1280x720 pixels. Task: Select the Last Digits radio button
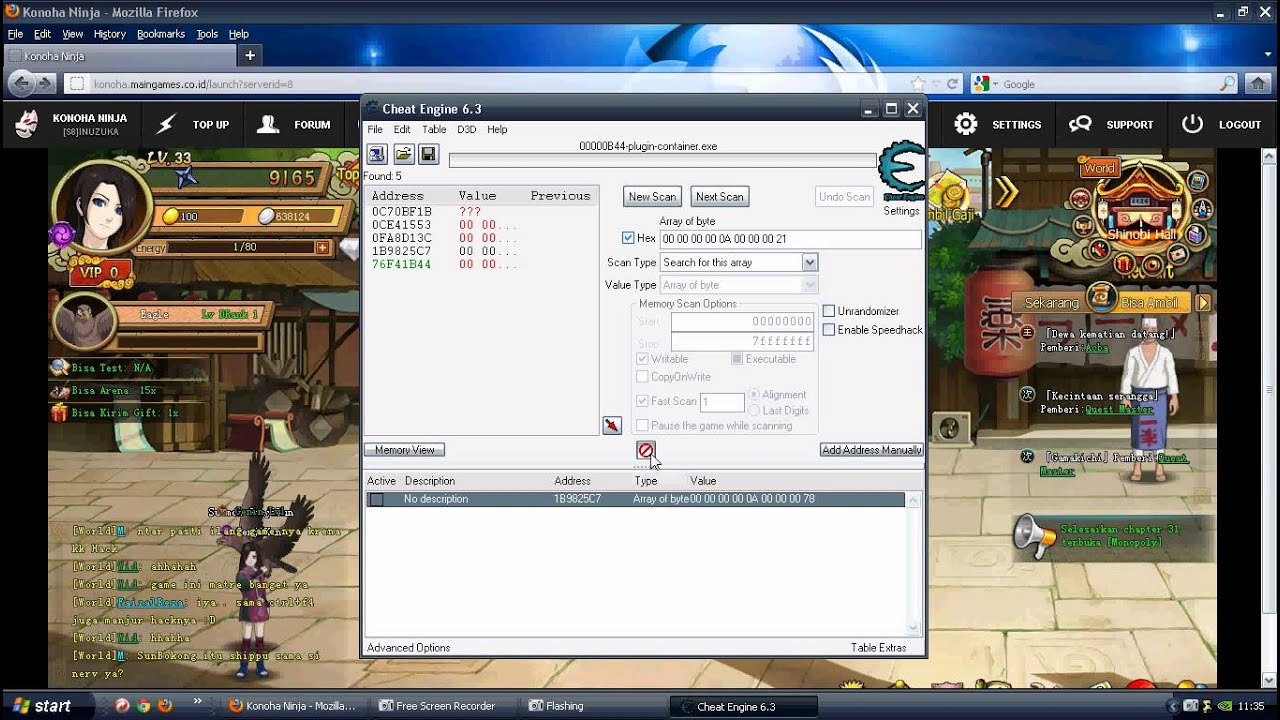754,411
